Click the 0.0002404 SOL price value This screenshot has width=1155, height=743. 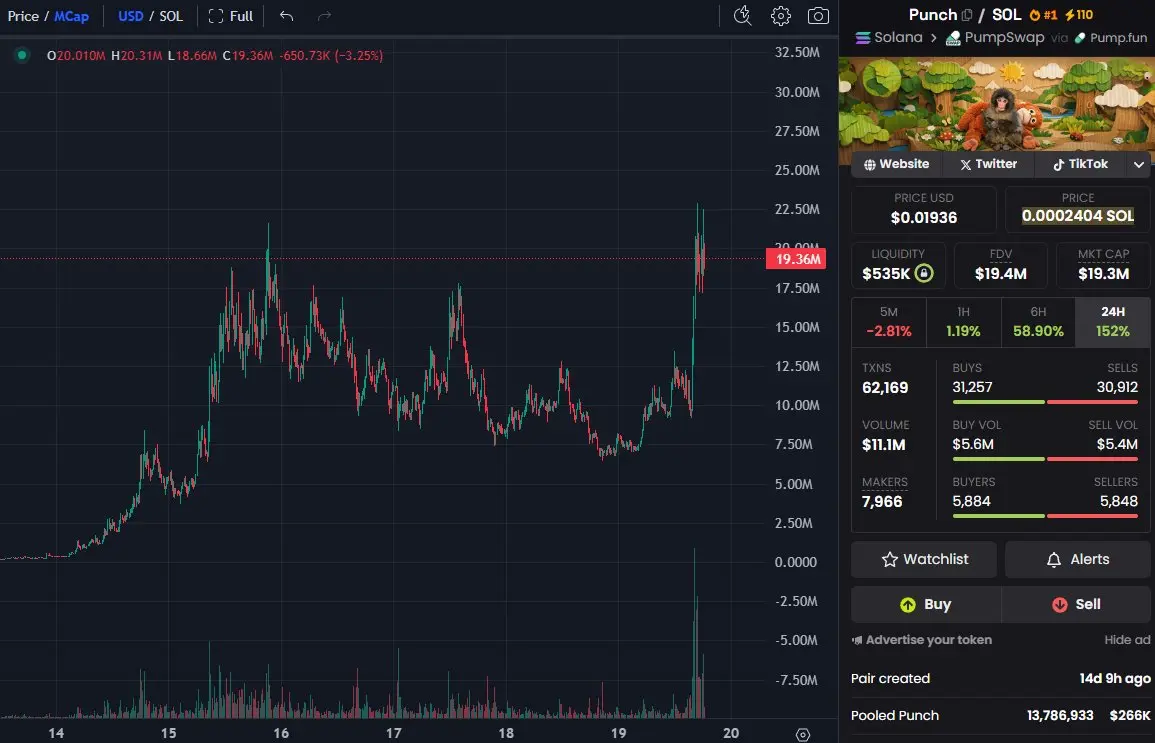pyautogui.click(x=1078, y=216)
